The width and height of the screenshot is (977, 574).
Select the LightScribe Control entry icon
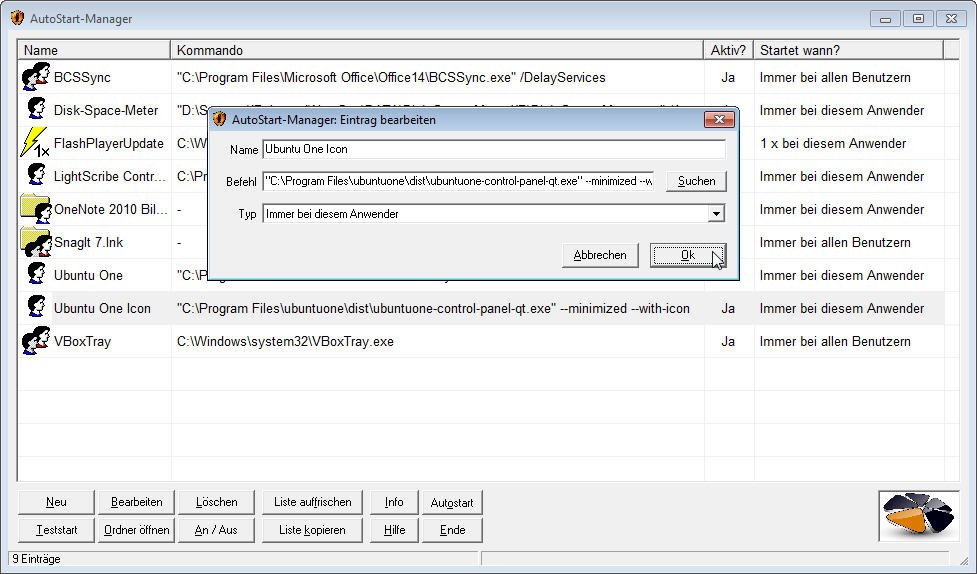pyautogui.click(x=36, y=176)
